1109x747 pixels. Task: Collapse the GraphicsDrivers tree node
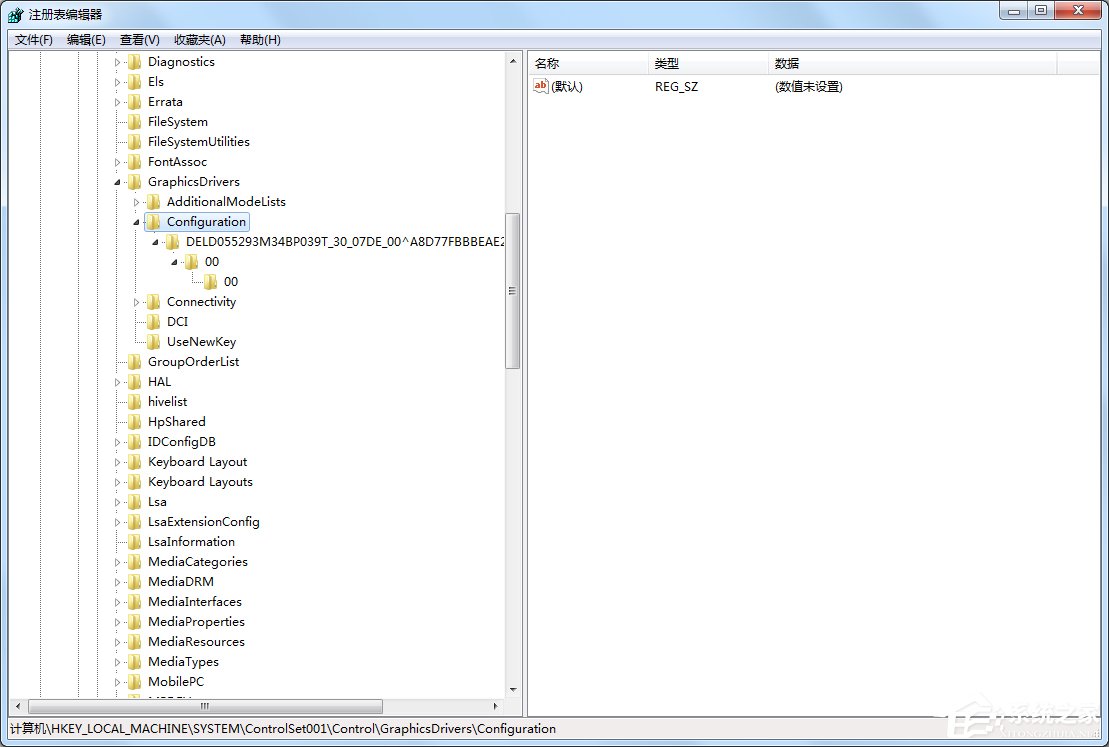coord(116,182)
